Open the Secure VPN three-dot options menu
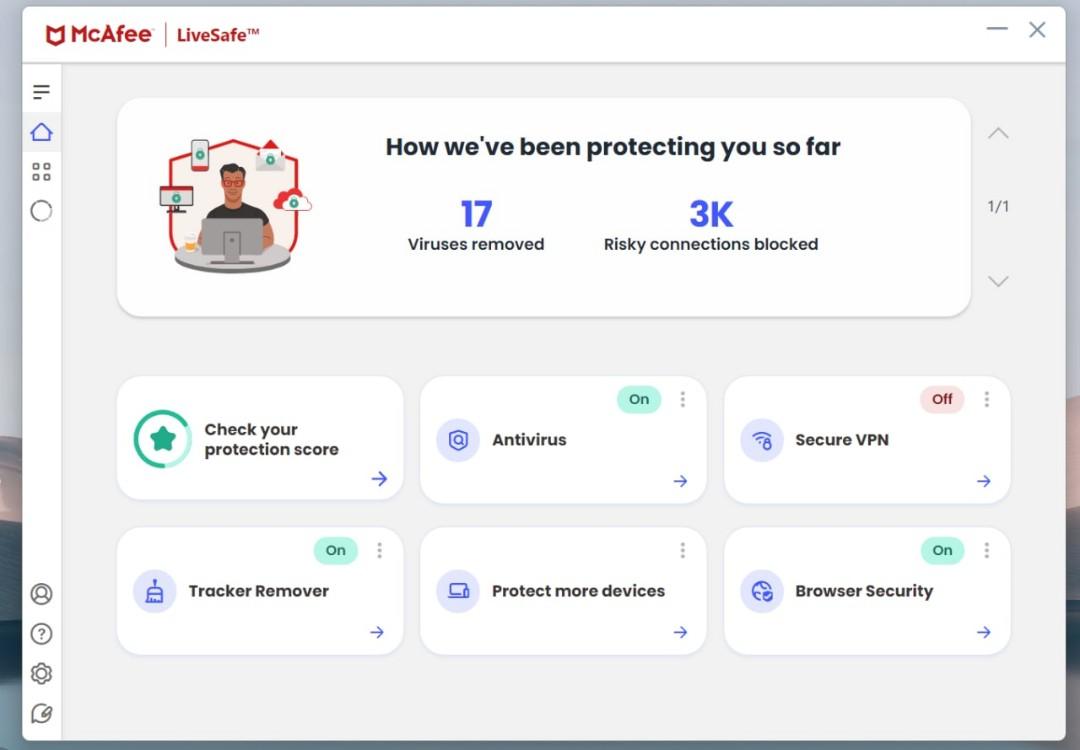1080x750 pixels. (x=987, y=399)
